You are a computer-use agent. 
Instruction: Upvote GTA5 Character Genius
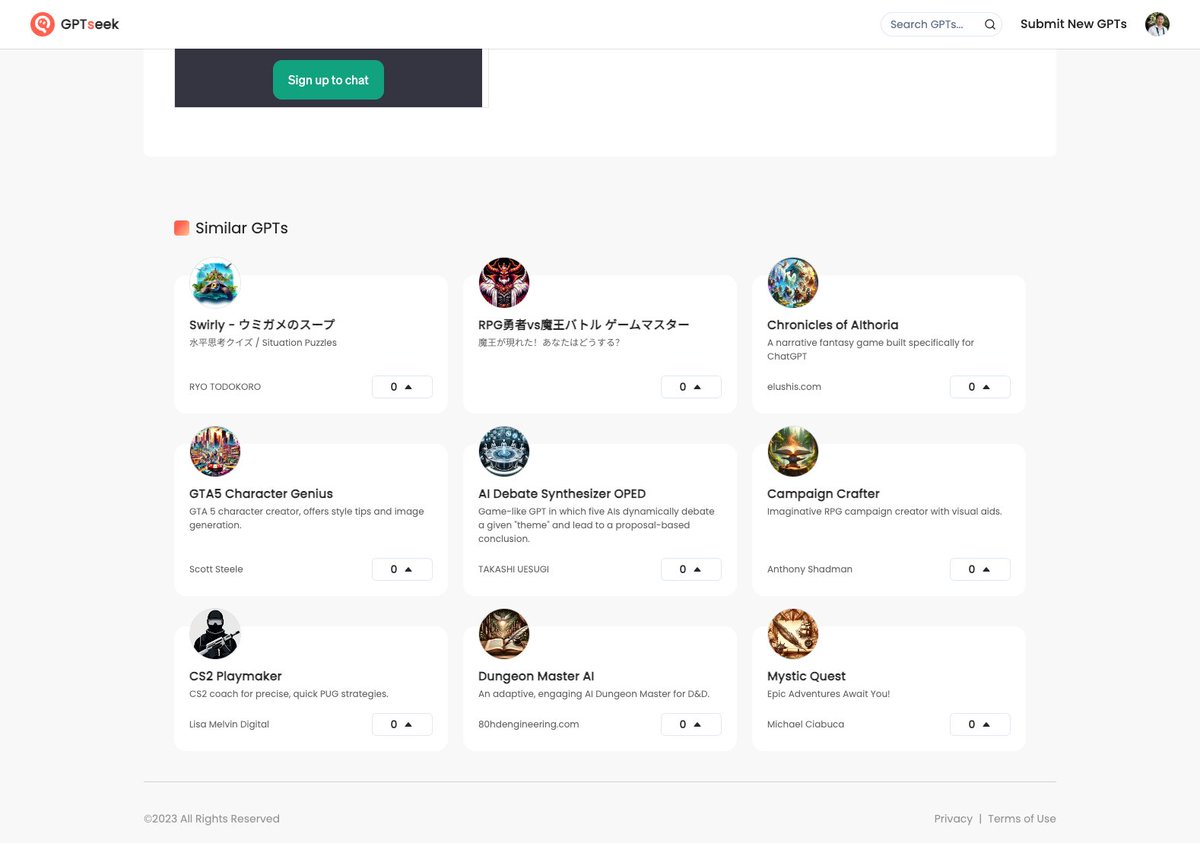point(402,569)
